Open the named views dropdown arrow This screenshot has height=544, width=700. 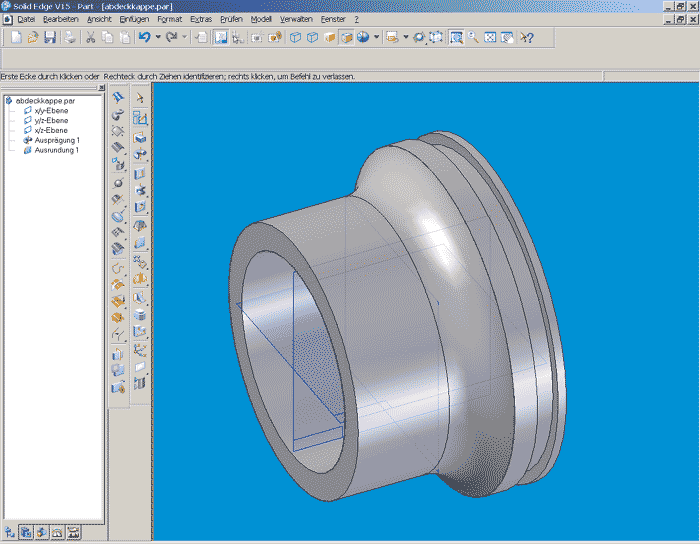406,37
